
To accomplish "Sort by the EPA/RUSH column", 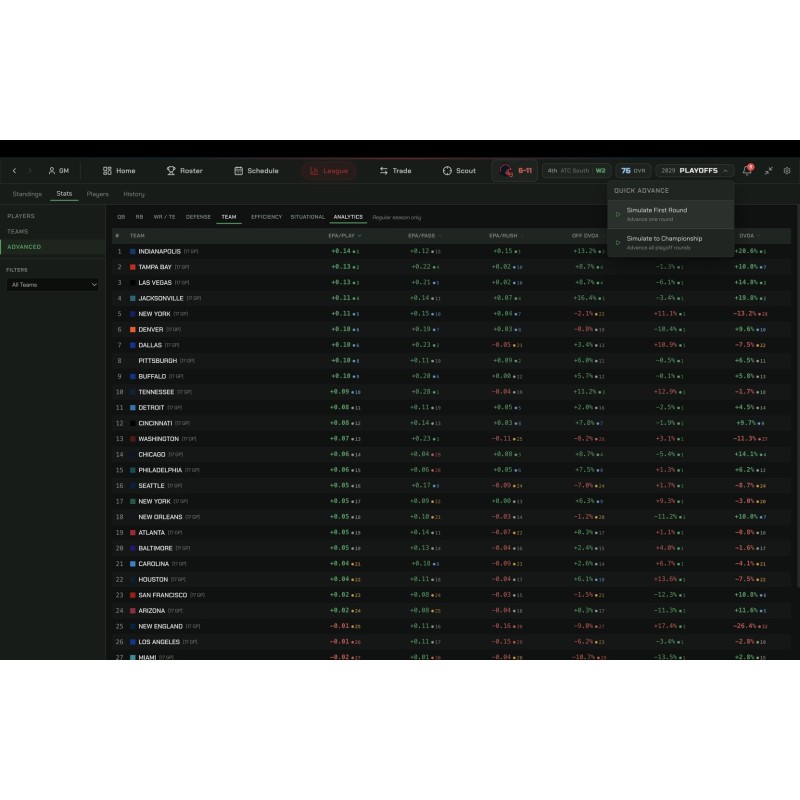I will (x=506, y=236).
